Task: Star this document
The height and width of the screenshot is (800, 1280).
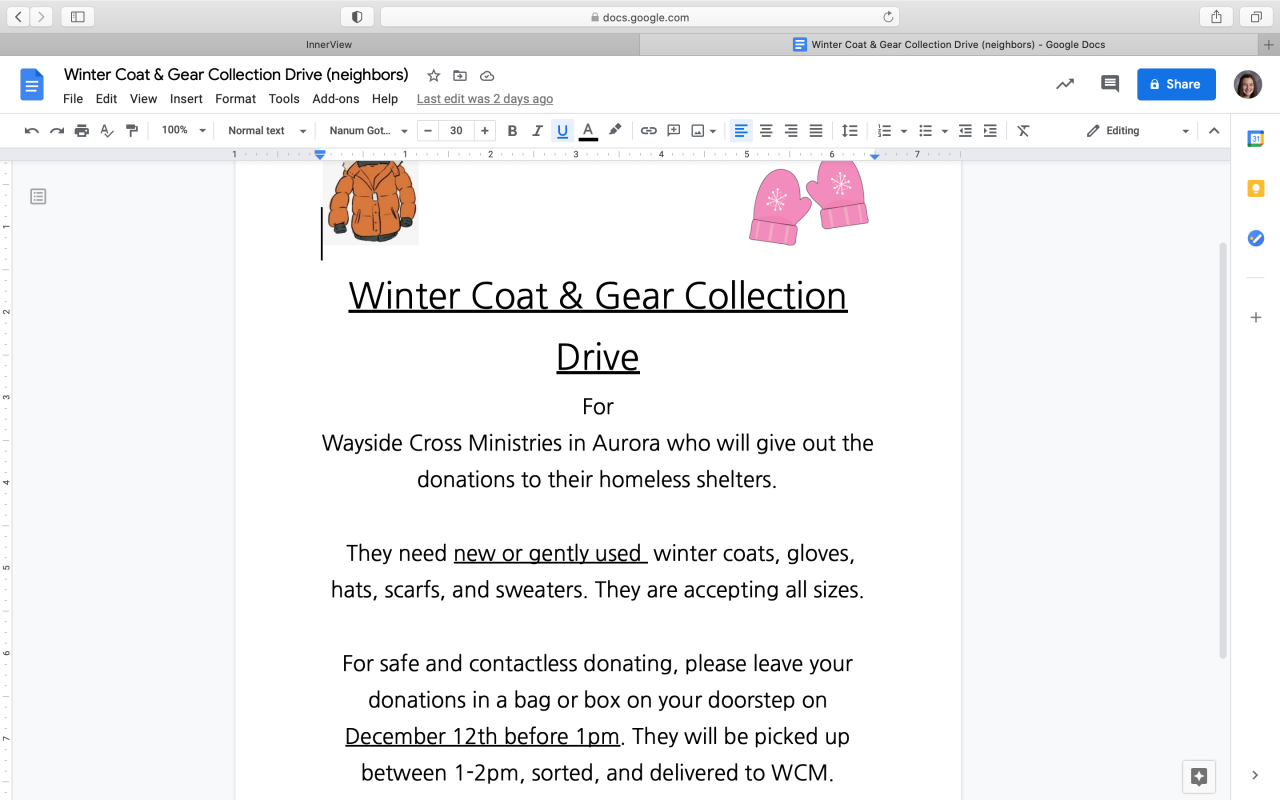Action: pos(434,76)
